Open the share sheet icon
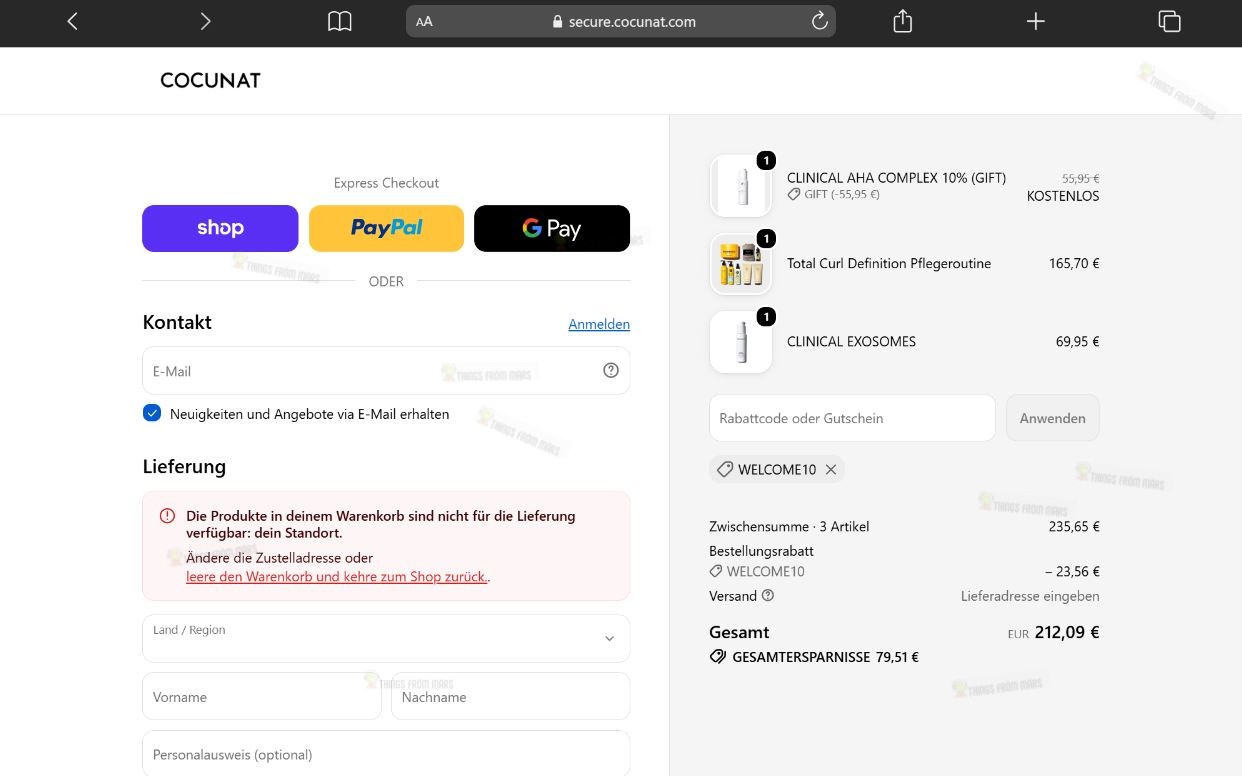 (903, 21)
